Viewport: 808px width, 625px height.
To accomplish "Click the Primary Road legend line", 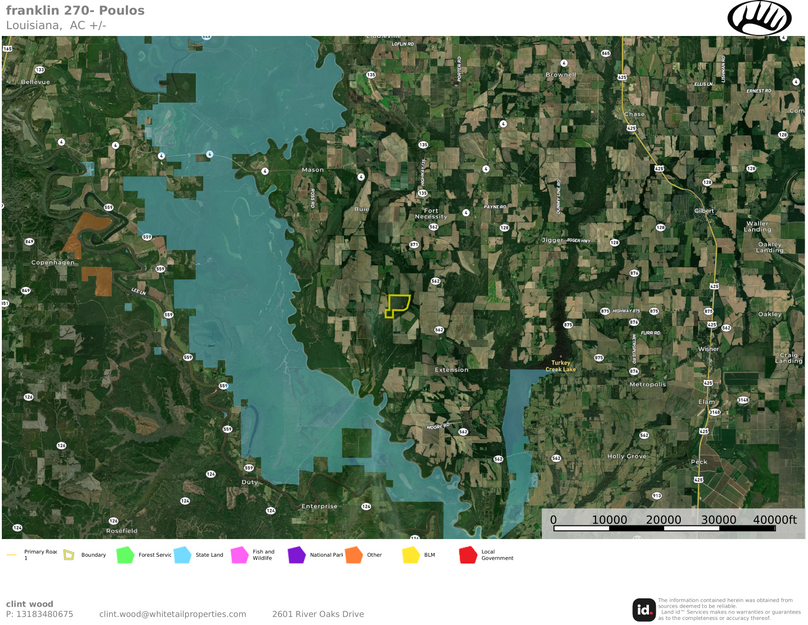I will tap(12, 554).
